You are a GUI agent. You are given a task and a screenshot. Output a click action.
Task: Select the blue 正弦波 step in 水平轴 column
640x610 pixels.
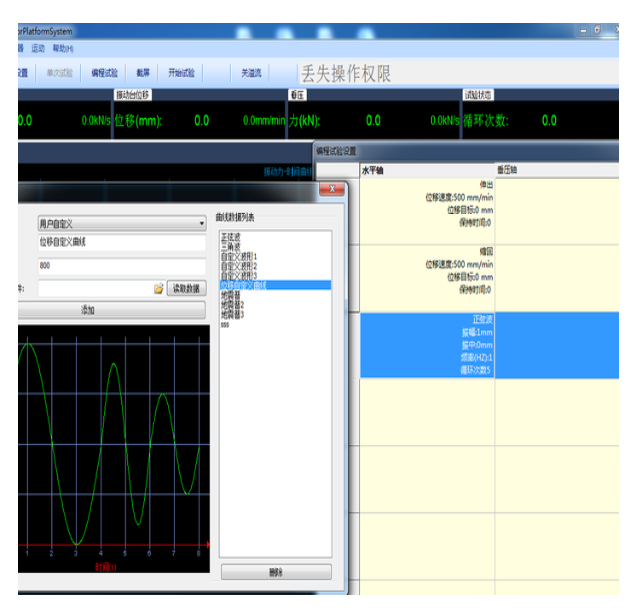[x=427, y=345]
